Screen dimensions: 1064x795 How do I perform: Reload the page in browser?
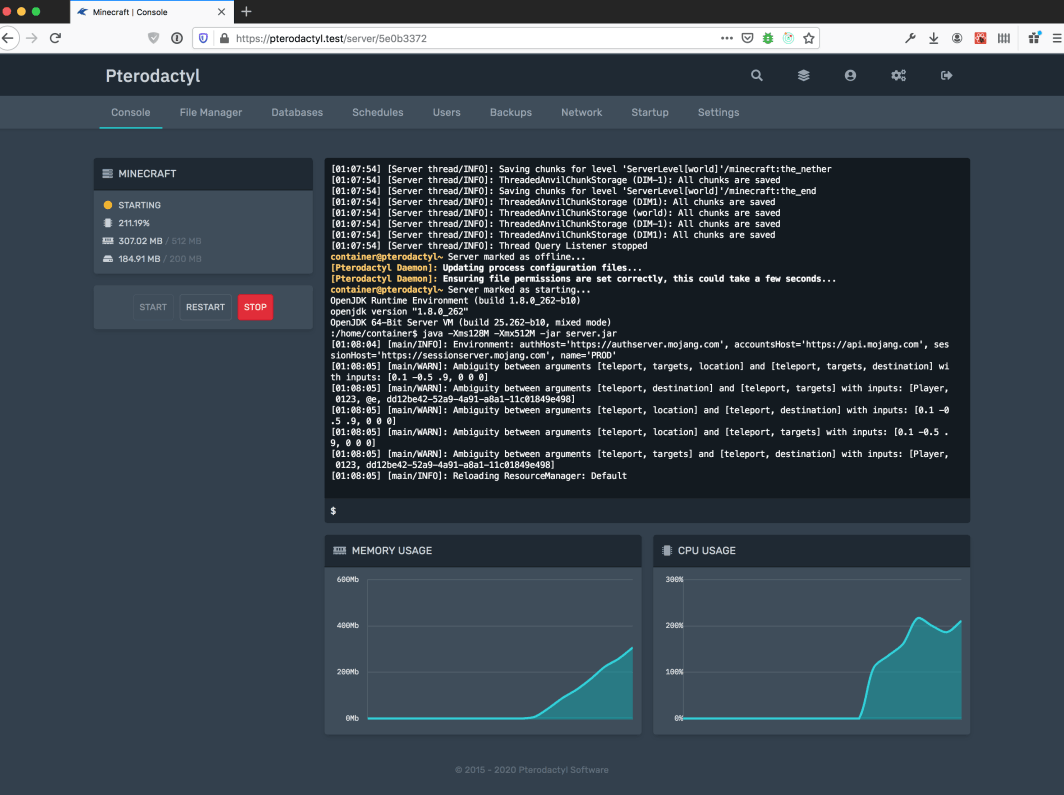point(55,38)
